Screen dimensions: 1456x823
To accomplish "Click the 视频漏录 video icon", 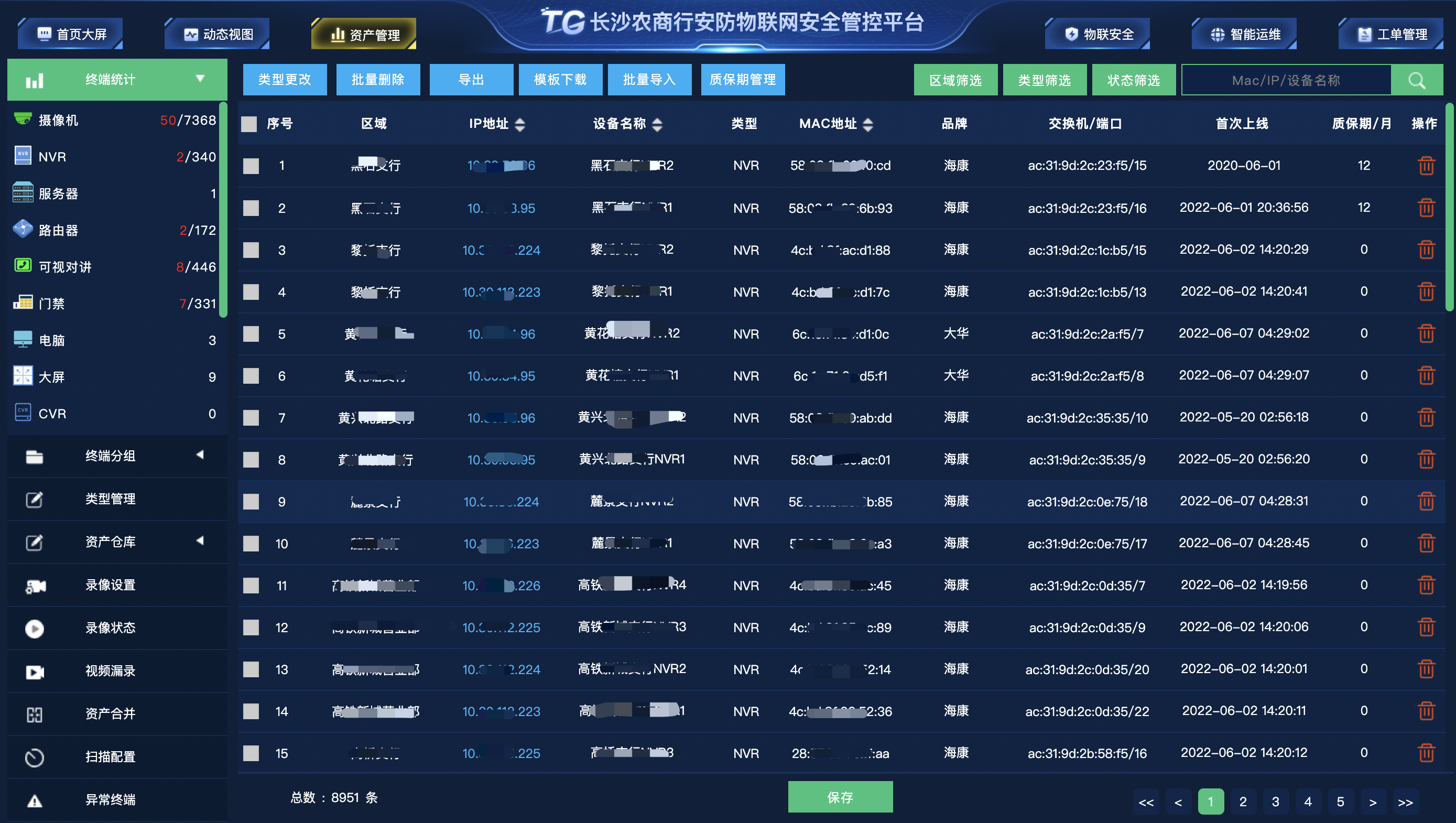I will [x=35, y=672].
